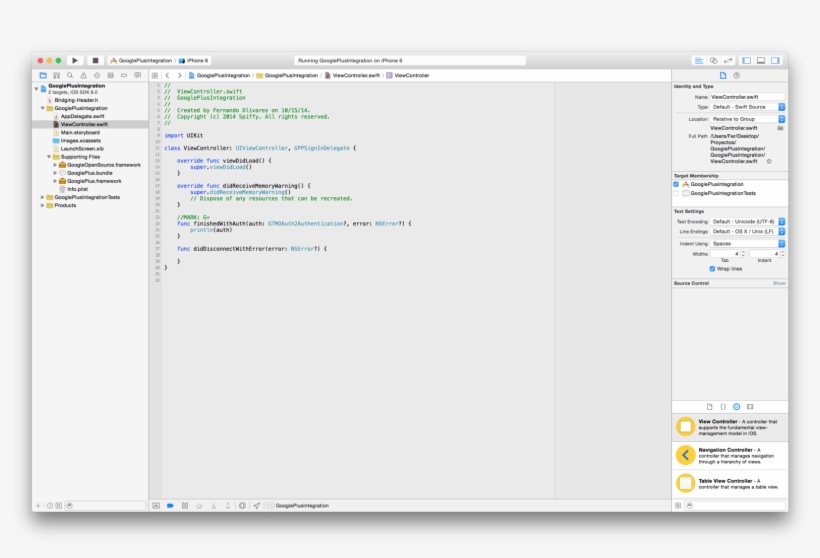Screen dimensions: 820x558
Task: Switch to Version editor
Action: (x=728, y=61)
